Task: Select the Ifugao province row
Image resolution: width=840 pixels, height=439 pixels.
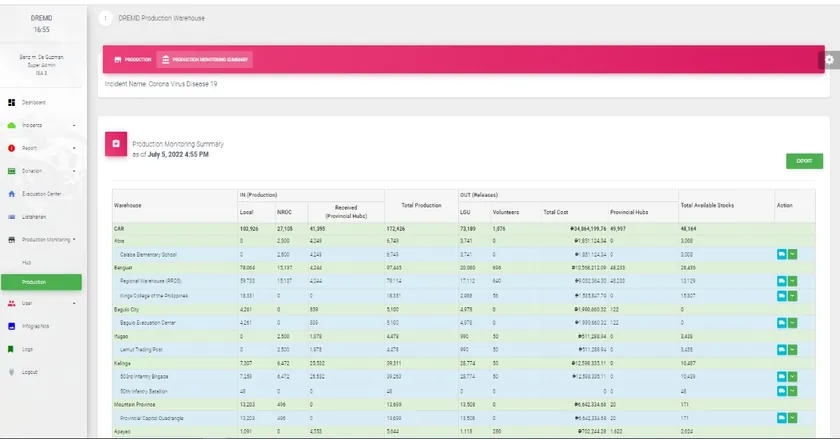Action: click(463, 337)
